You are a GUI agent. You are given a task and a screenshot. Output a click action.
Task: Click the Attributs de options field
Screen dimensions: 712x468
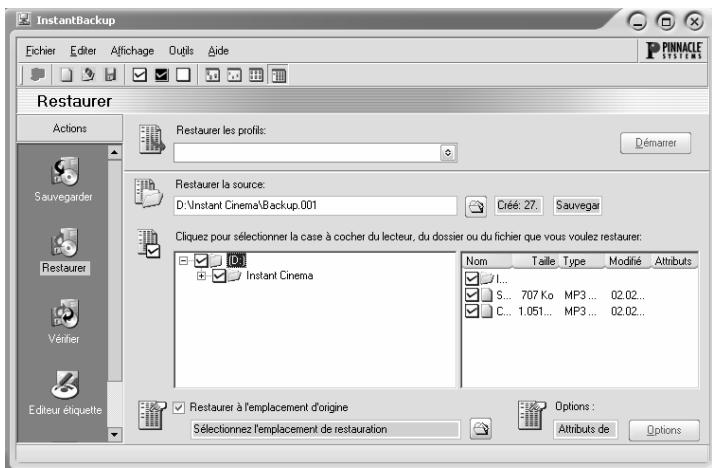point(585,429)
